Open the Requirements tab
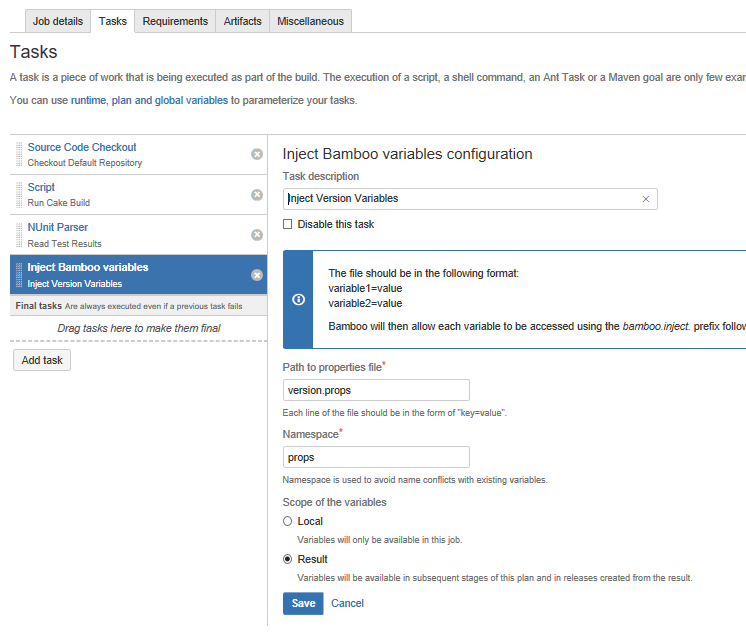This screenshot has width=746, height=633. pyautogui.click(x=175, y=21)
